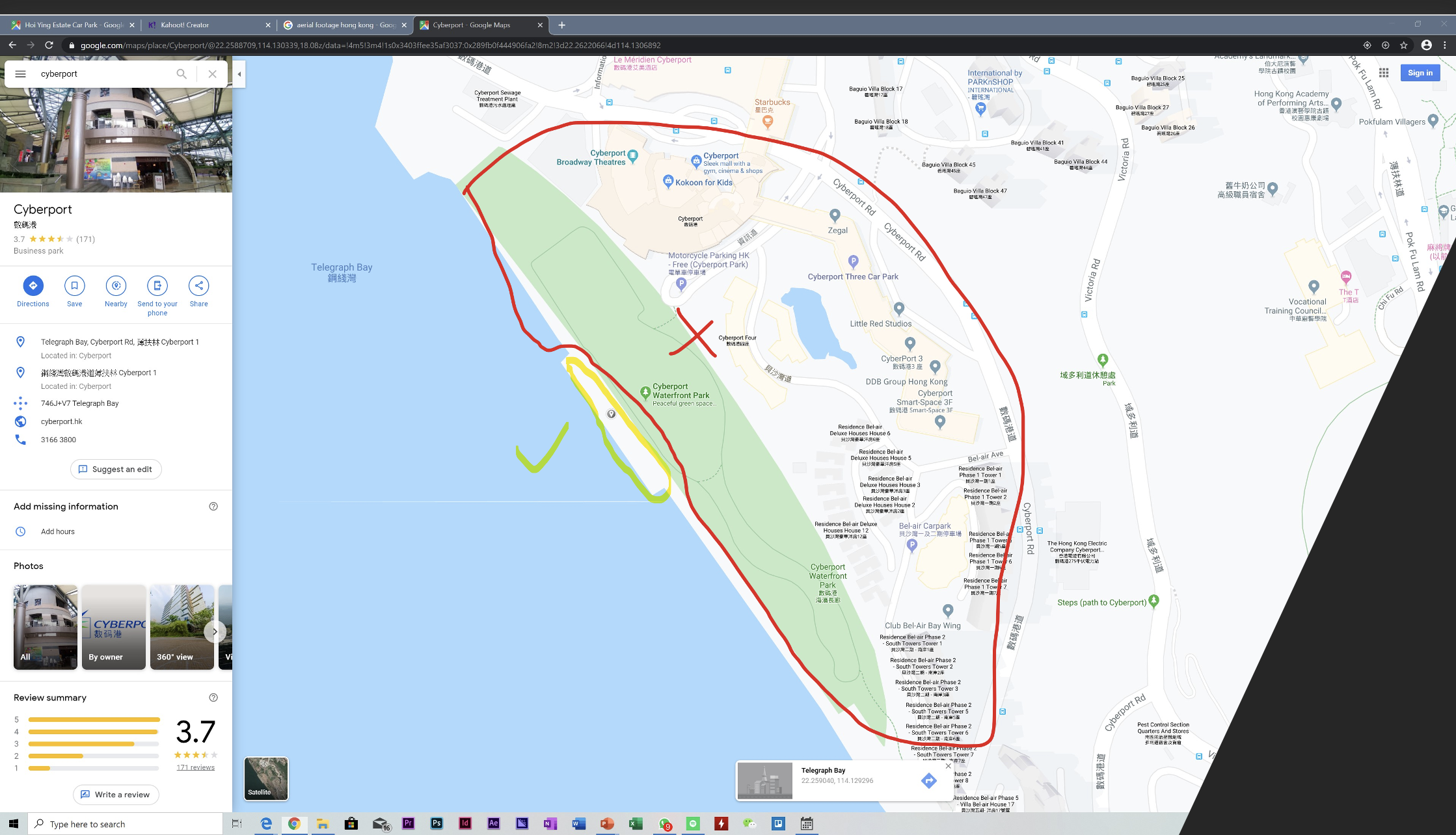The width and height of the screenshot is (1456, 835).
Task: Open the 360° view thumbnail
Action: tap(182, 627)
